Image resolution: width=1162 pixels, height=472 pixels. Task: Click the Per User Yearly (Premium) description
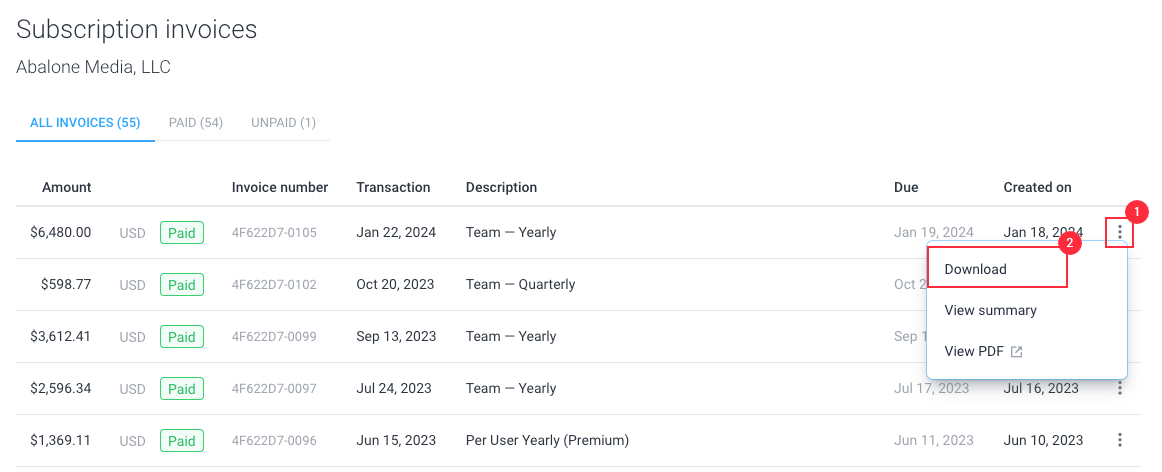(547, 440)
